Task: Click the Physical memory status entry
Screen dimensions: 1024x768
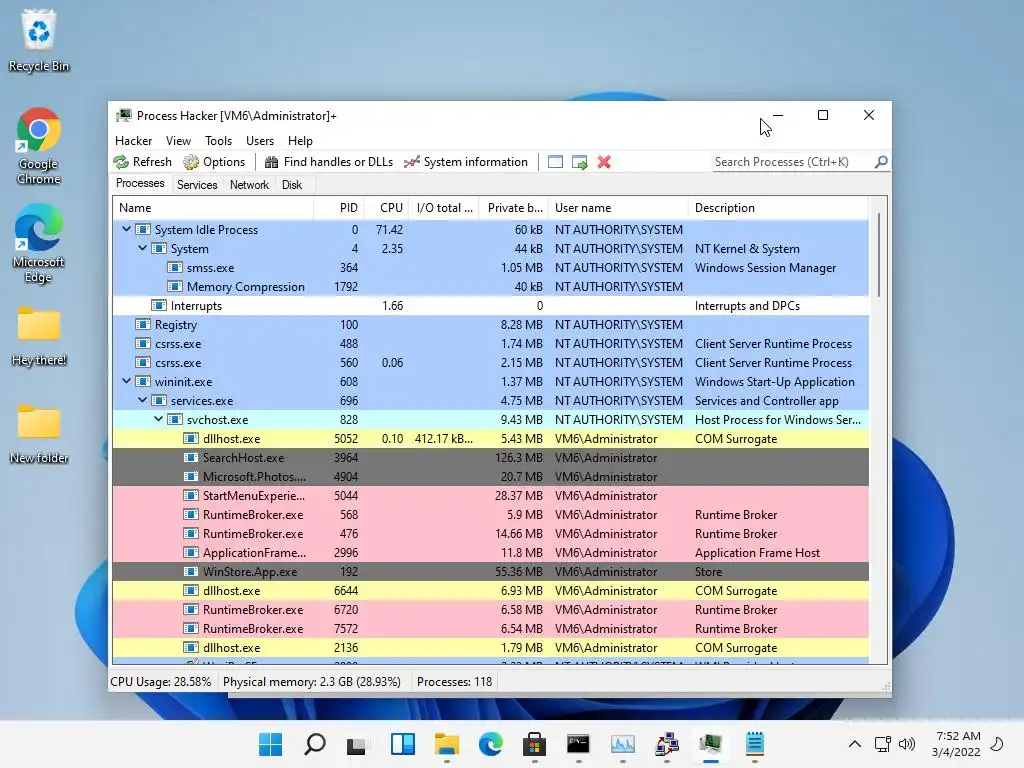Action: (312, 682)
